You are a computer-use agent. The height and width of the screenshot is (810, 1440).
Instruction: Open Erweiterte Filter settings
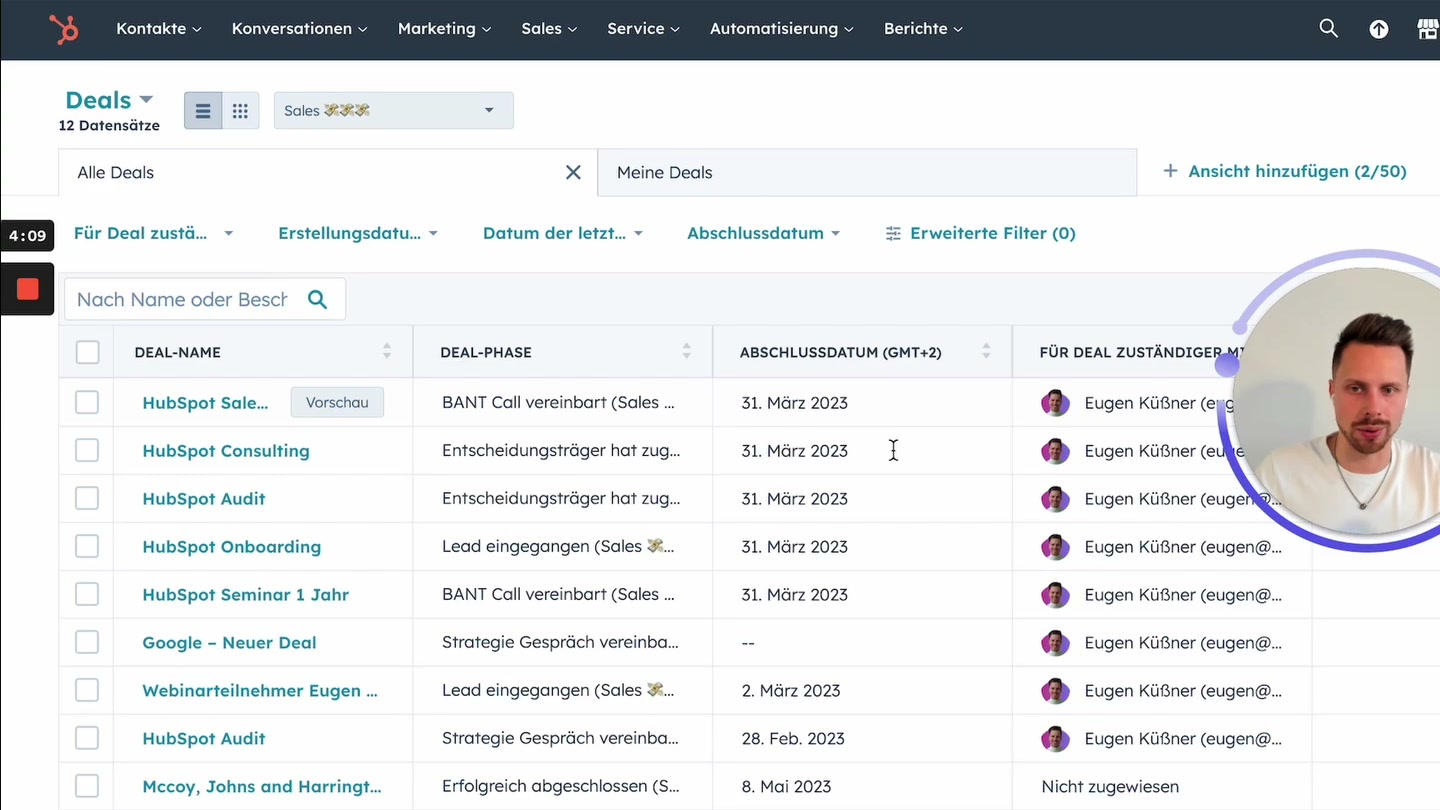click(x=980, y=233)
